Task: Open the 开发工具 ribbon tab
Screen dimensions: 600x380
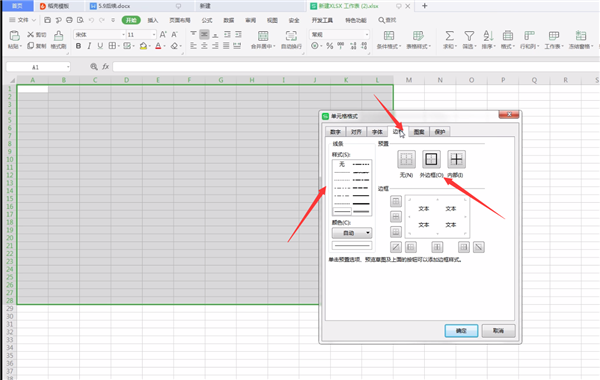Action: point(322,20)
